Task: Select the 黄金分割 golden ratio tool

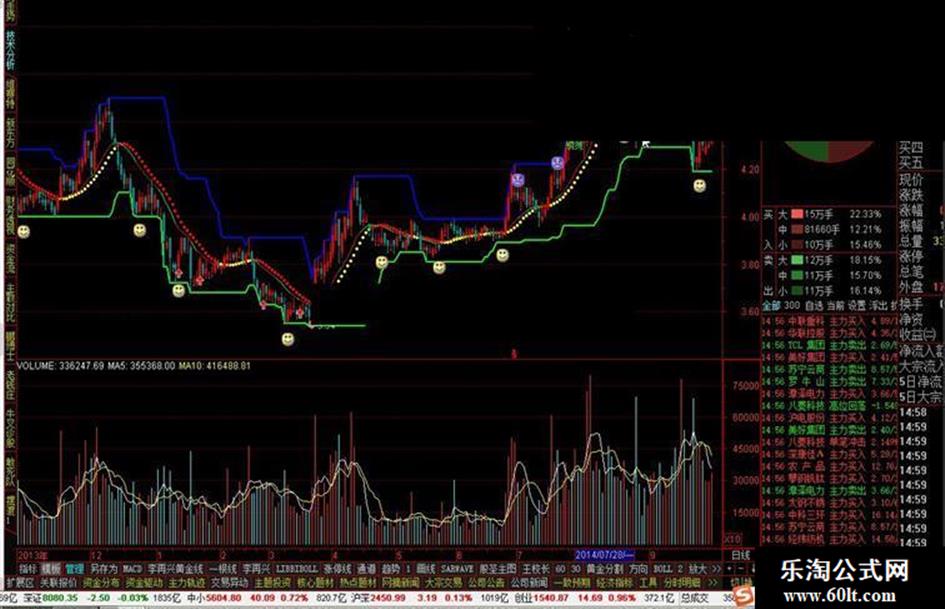Action: 605,569
